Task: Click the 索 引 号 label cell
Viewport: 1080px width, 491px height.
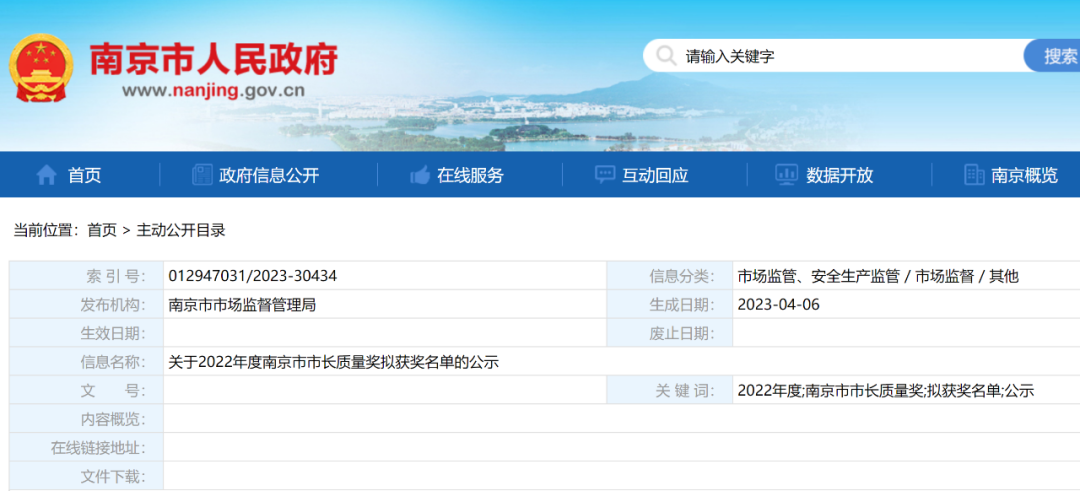Action: pos(87,277)
